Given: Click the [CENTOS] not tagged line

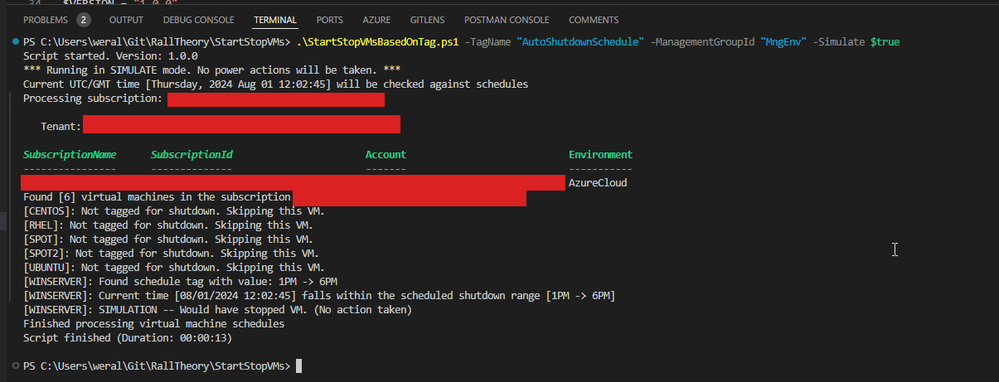Looking at the screenshot, I should pyautogui.click(x=174, y=211).
